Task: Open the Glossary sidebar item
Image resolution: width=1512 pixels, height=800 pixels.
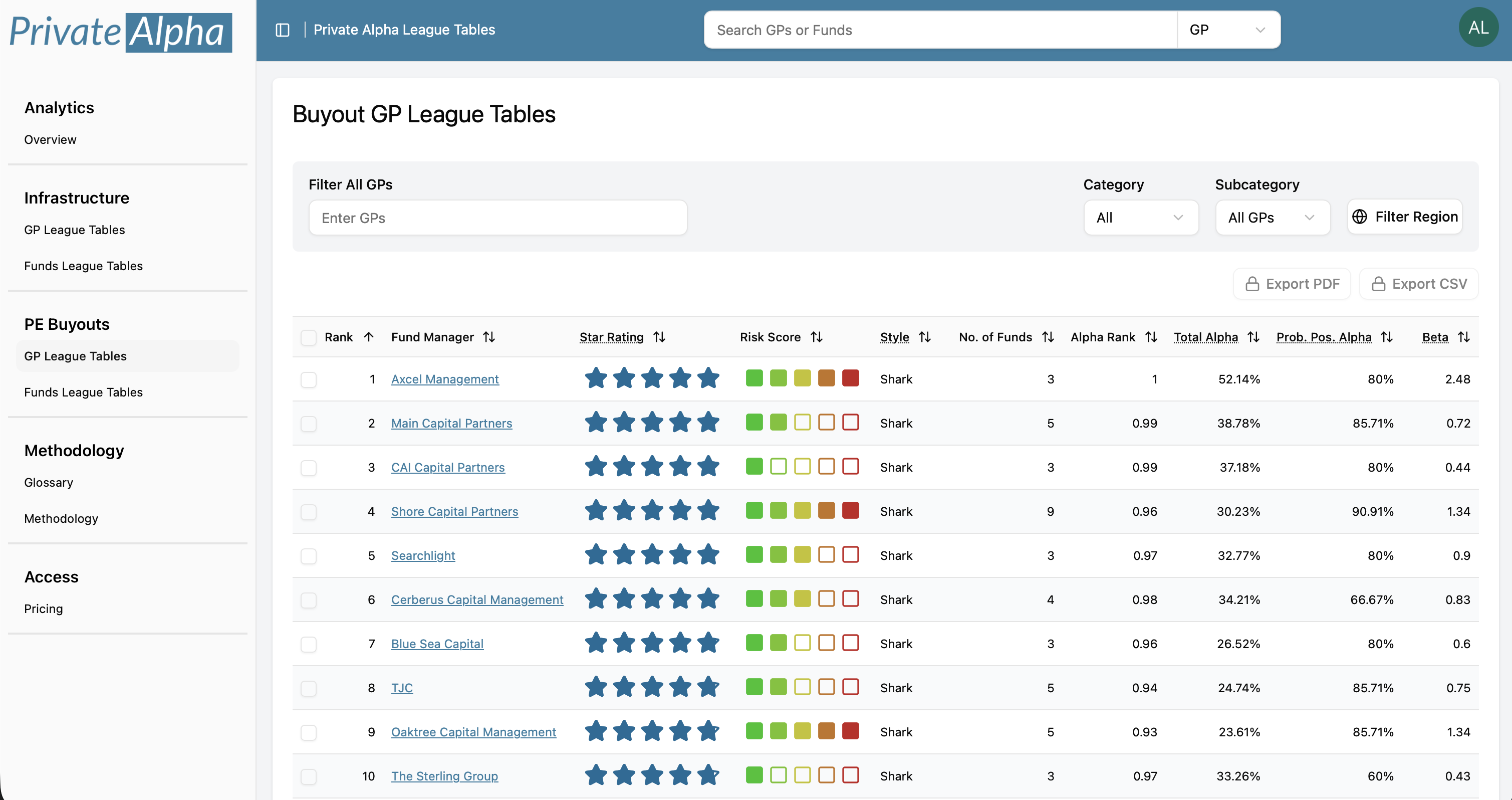Action: [49, 483]
